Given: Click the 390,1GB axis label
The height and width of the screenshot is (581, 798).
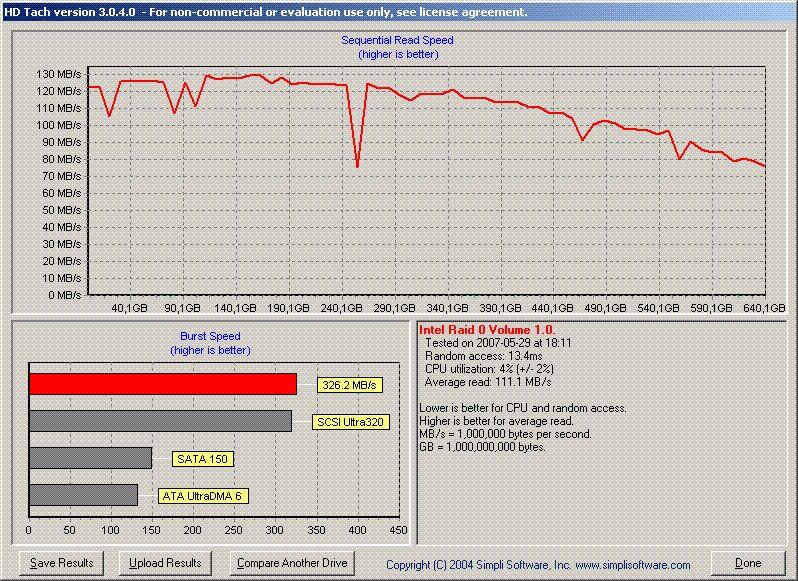Looking at the screenshot, I should coord(500,308).
